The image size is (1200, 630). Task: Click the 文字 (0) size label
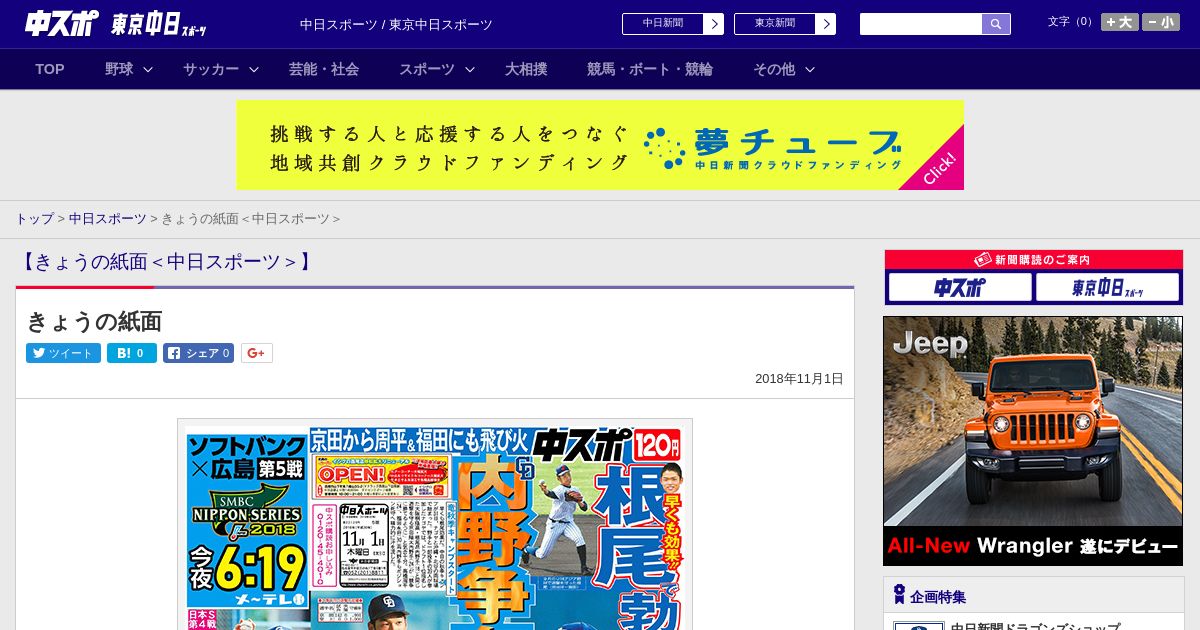pyautogui.click(x=1071, y=22)
